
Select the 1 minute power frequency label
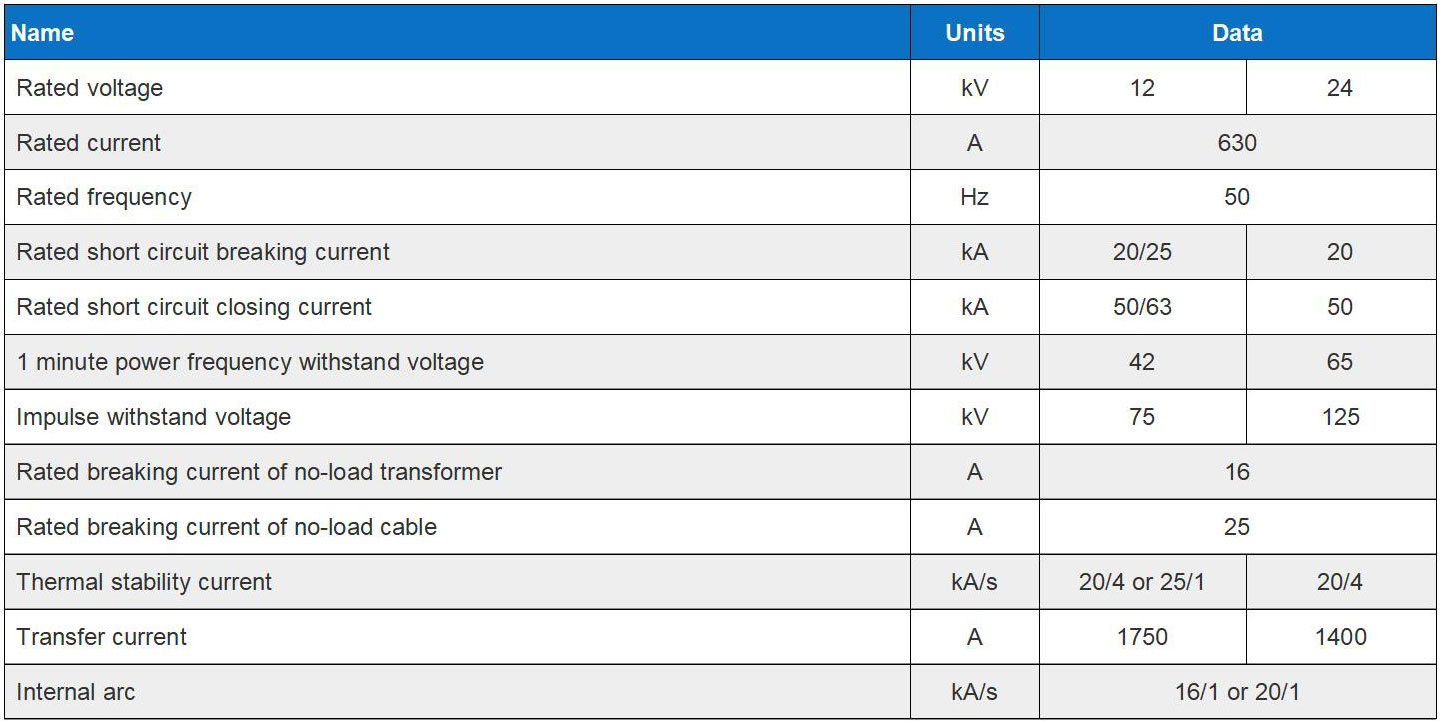tap(250, 362)
